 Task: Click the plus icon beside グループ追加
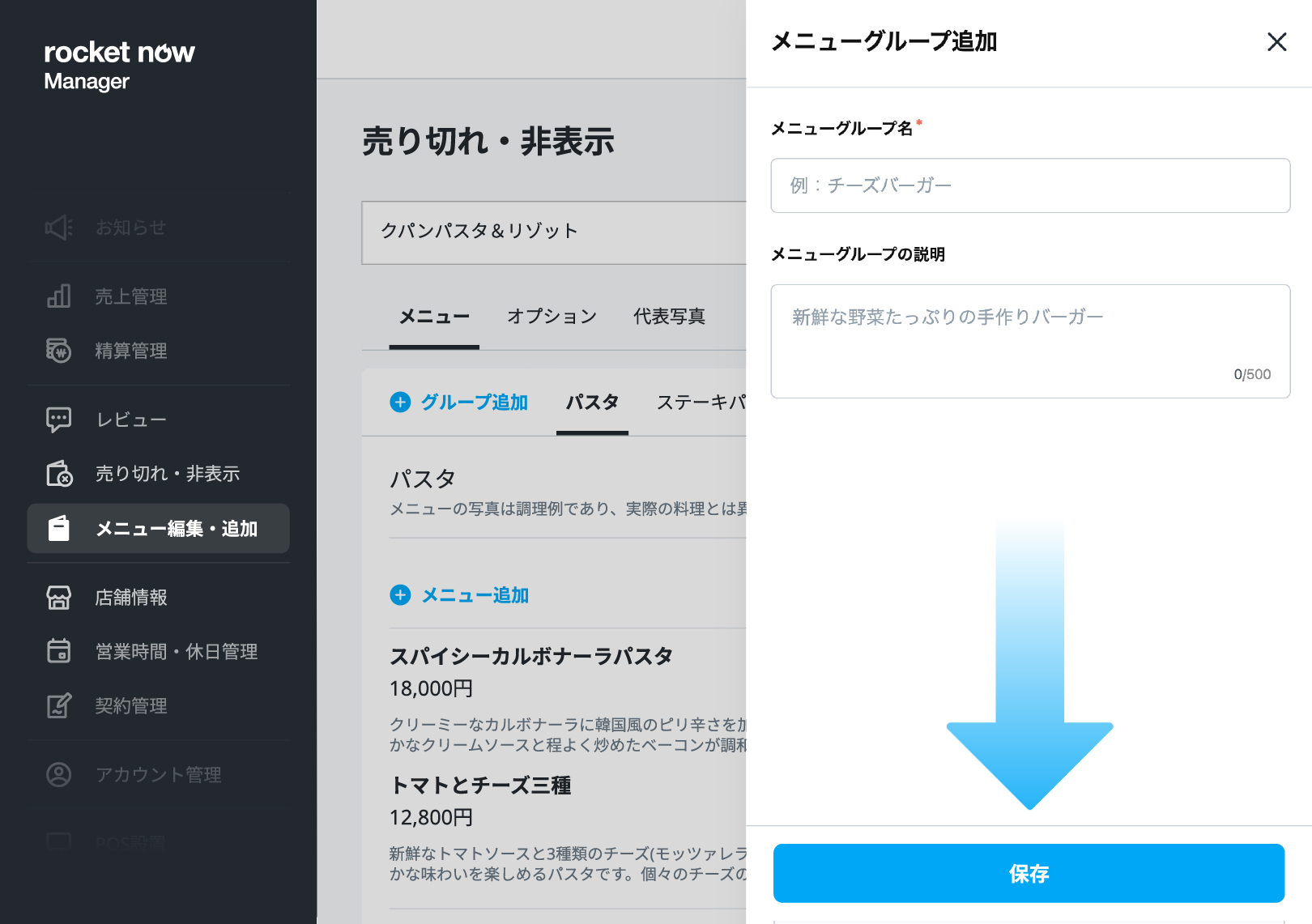[x=400, y=402]
